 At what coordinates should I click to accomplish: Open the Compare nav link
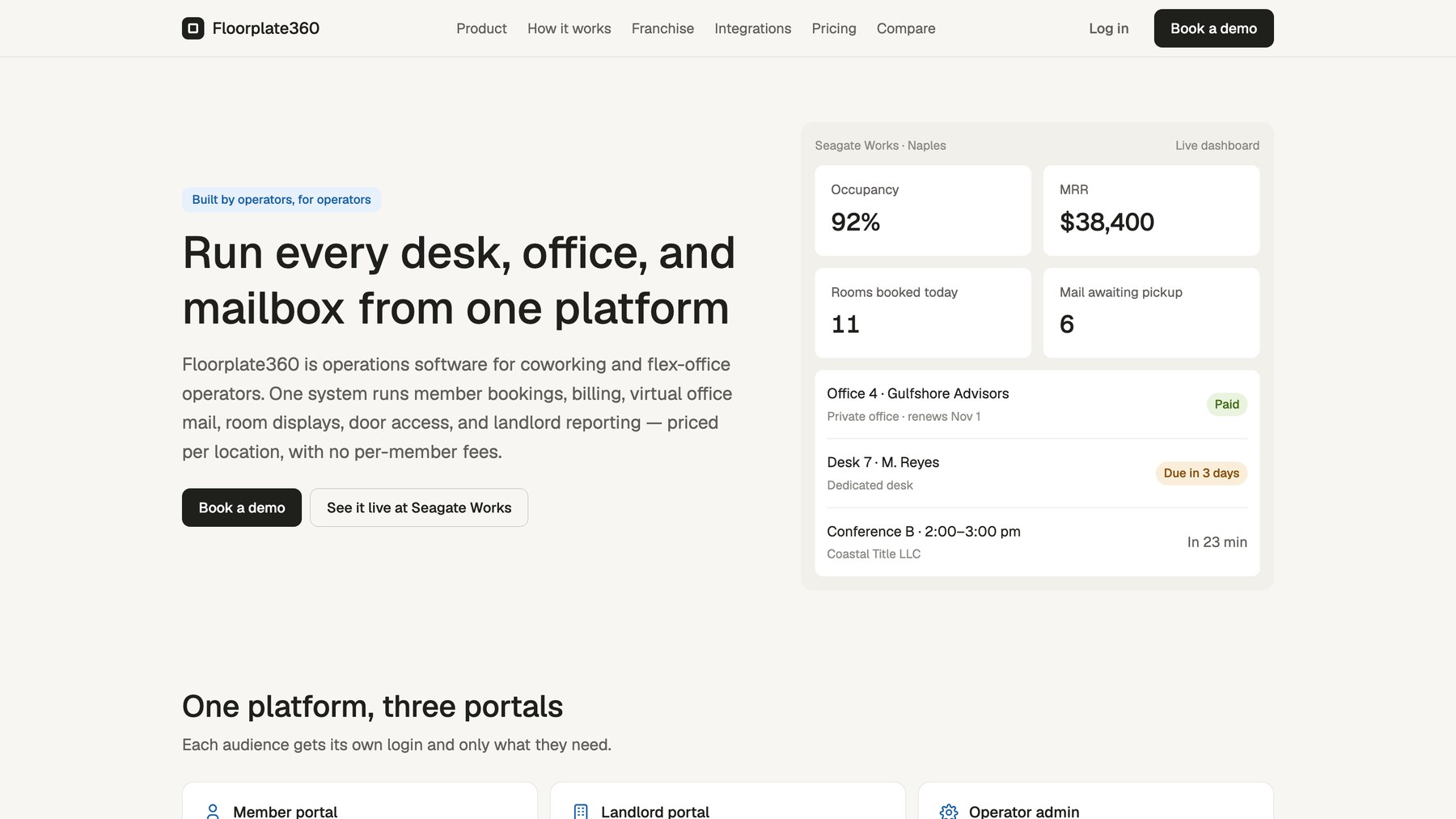point(906,28)
